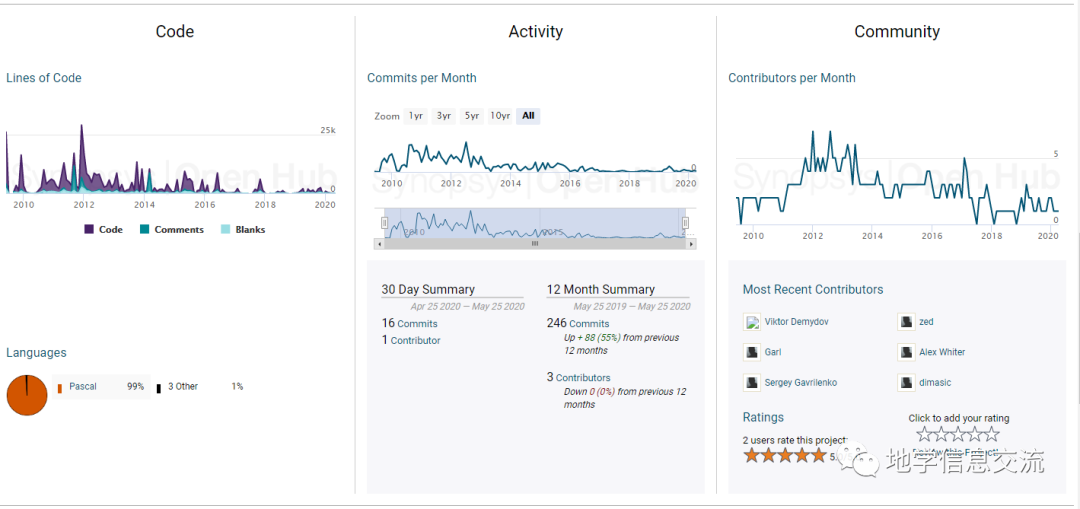This screenshot has width=1080, height=509.
Task: Click the languages pie chart
Action: pos(27,395)
